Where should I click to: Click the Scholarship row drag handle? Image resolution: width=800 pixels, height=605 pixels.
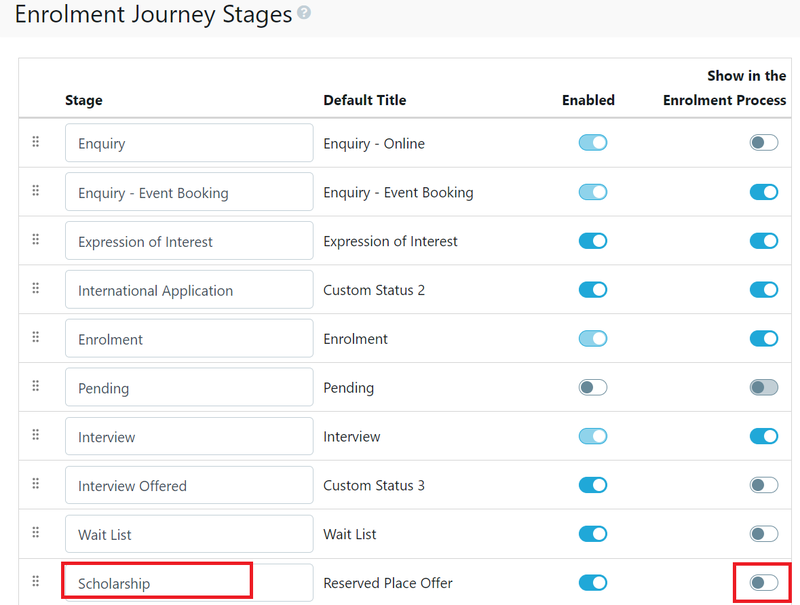click(x=36, y=581)
